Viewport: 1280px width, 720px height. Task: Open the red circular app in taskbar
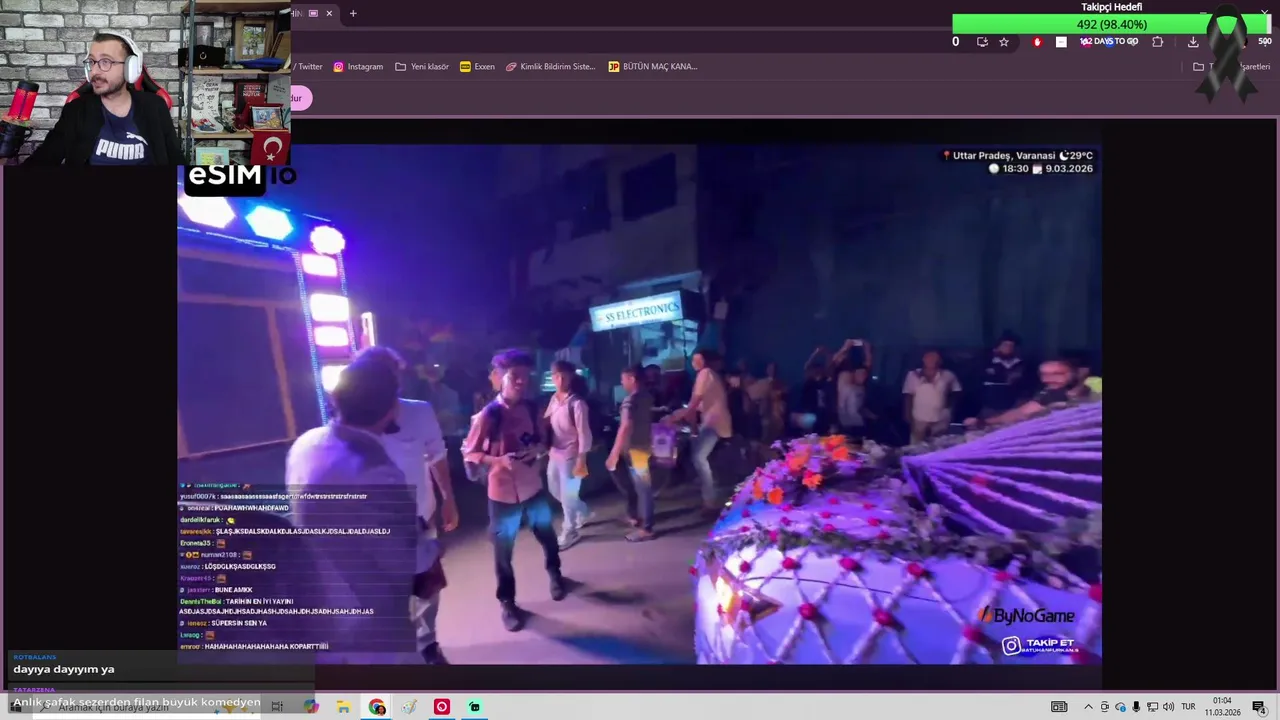pyautogui.click(x=442, y=707)
